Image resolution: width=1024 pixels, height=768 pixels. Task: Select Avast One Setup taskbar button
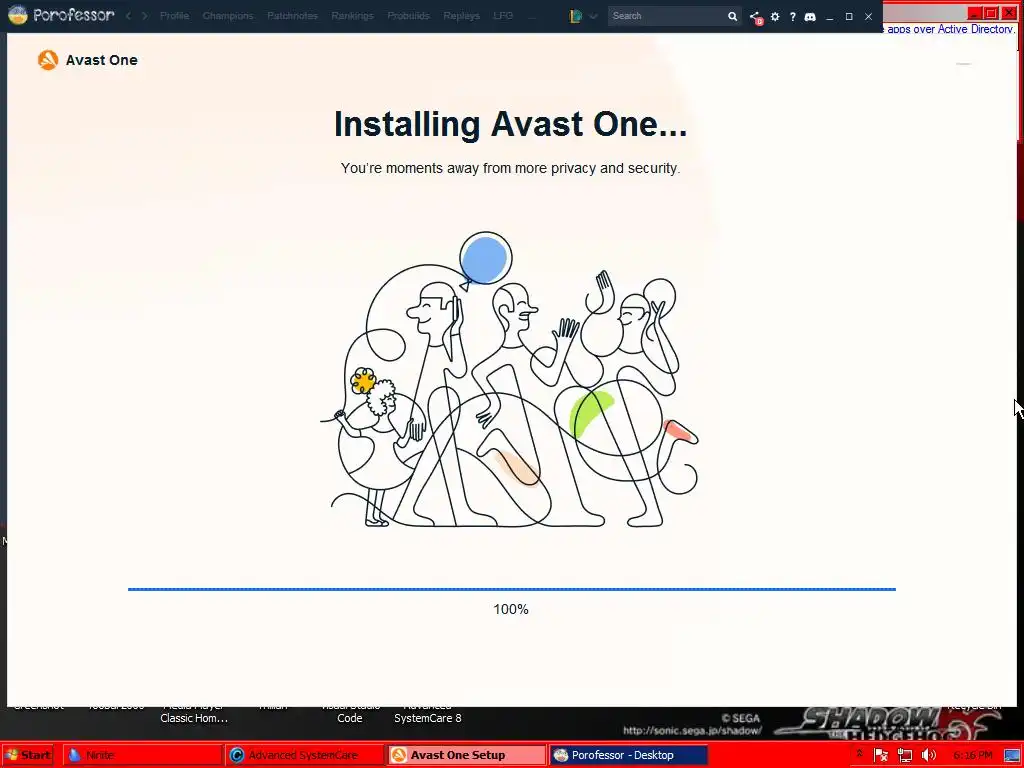point(466,755)
